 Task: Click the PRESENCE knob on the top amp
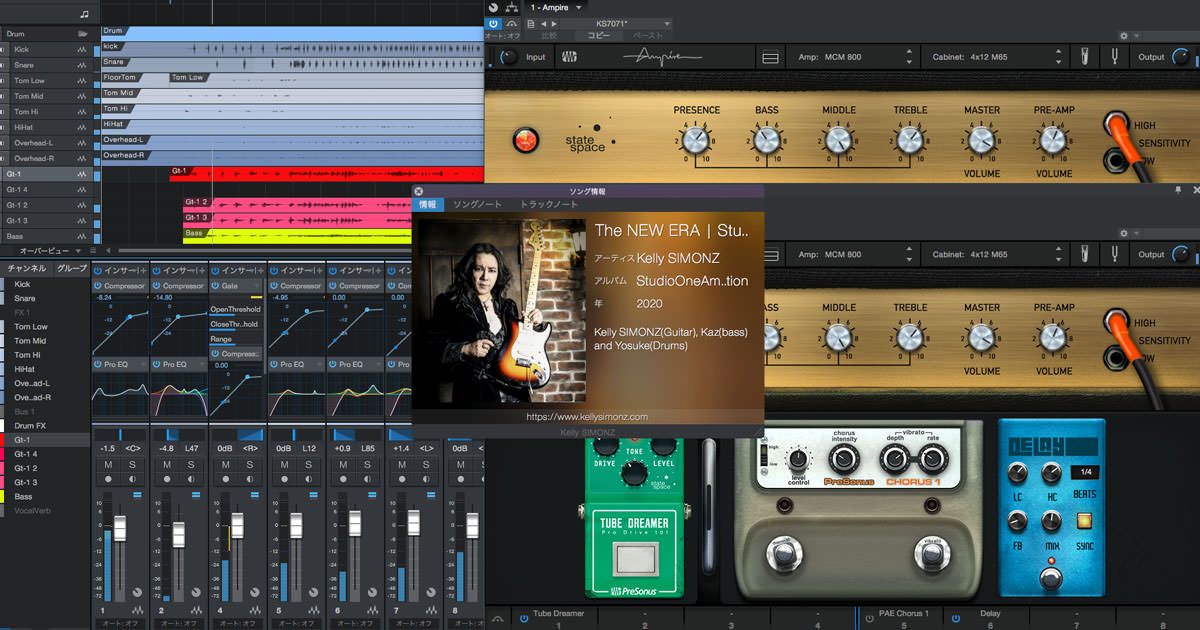tap(696, 139)
